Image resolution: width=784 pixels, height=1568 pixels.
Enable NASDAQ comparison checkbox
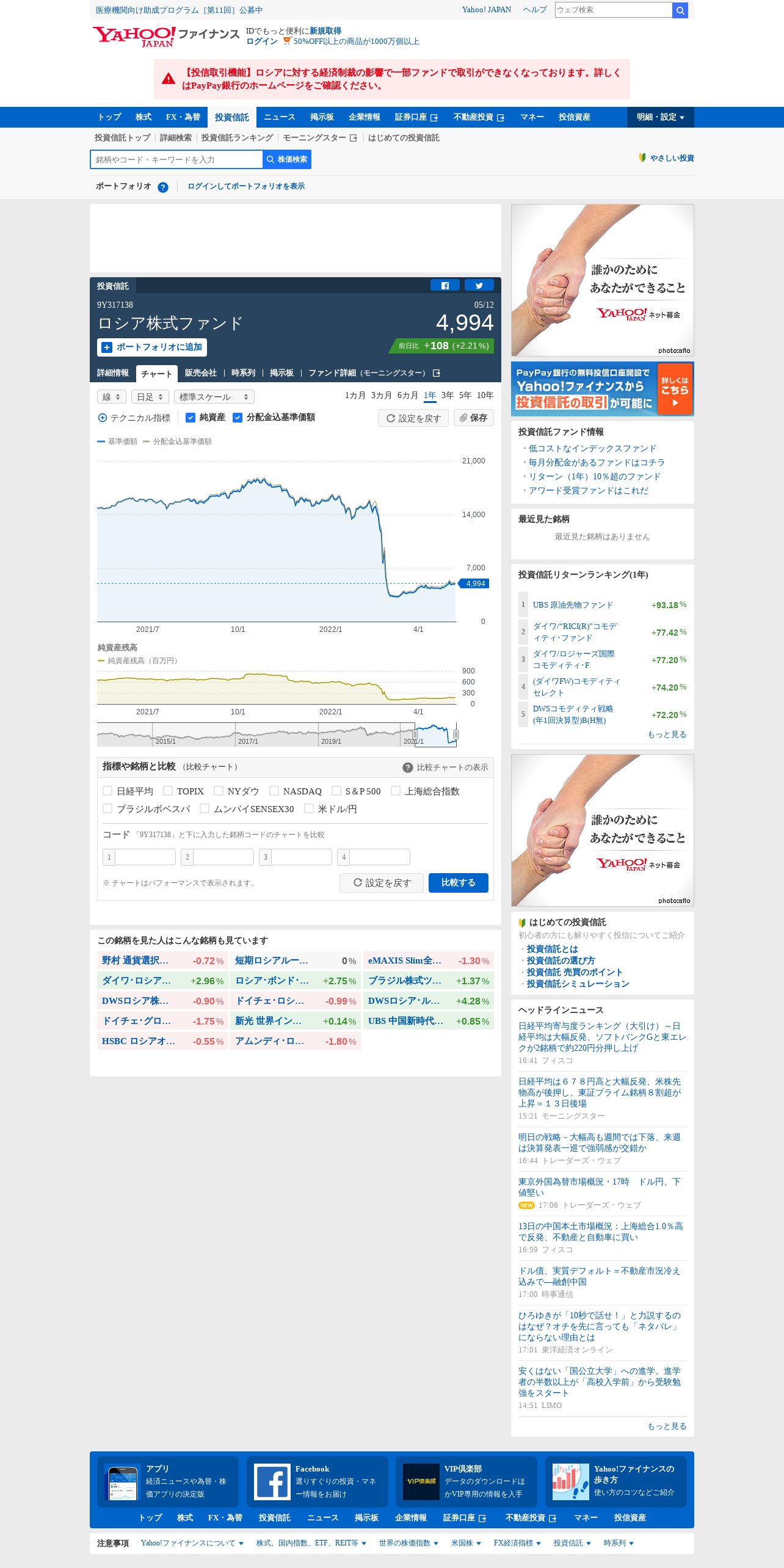(x=274, y=791)
